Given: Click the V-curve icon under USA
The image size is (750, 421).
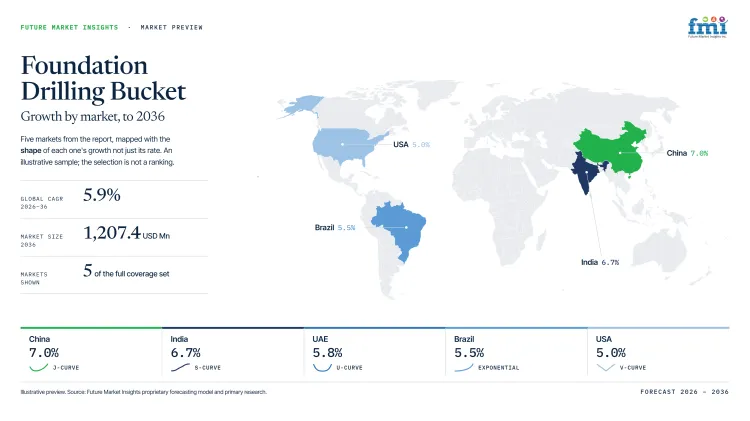Looking at the screenshot, I should pos(606,367).
